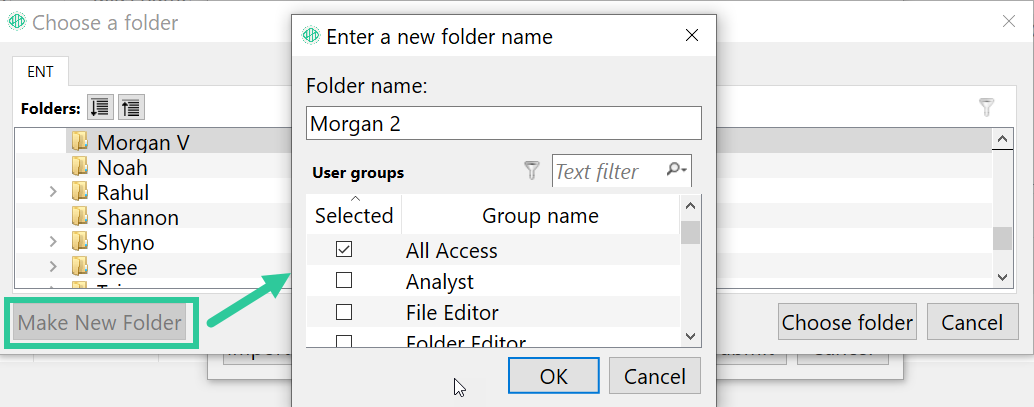Screen dimensions: 1034x407
Task: Check the Analyst group checkbox
Action: pyautogui.click(x=344, y=280)
